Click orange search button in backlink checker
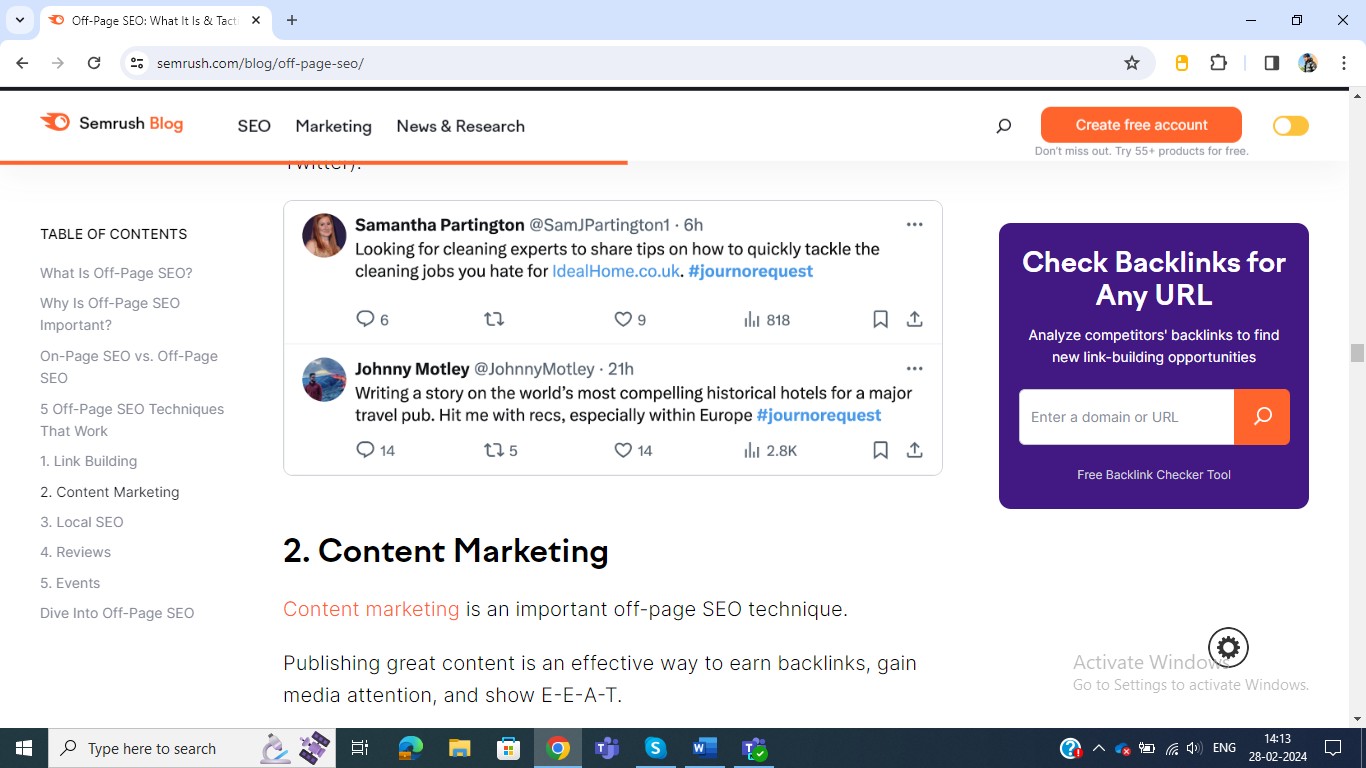1366x768 pixels. click(x=1262, y=417)
